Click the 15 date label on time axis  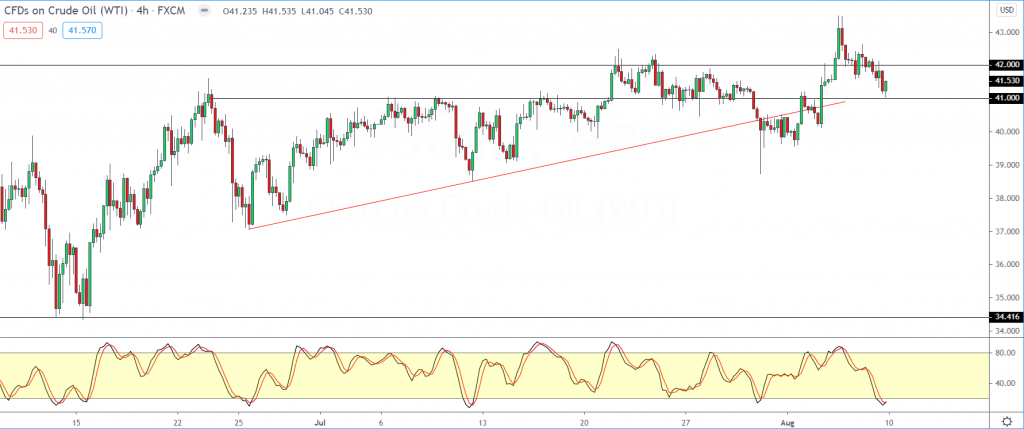point(76,421)
